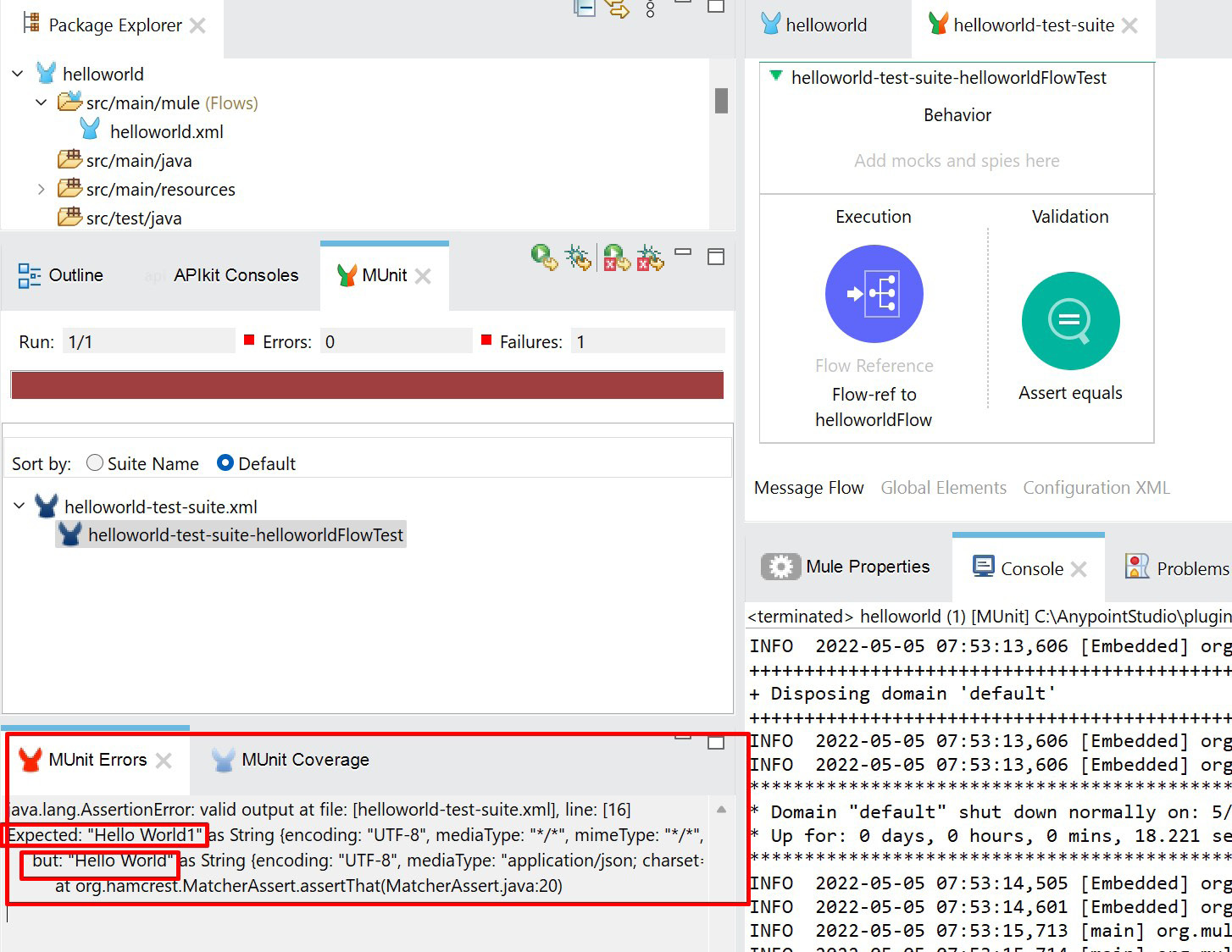Select helloworld.xml in Package Explorer
Viewport: 1232px width, 952px height.
click(x=166, y=131)
